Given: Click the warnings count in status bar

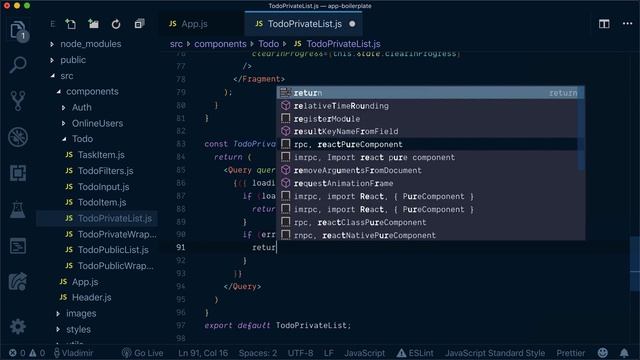Looking at the screenshot, I should 37,353.
